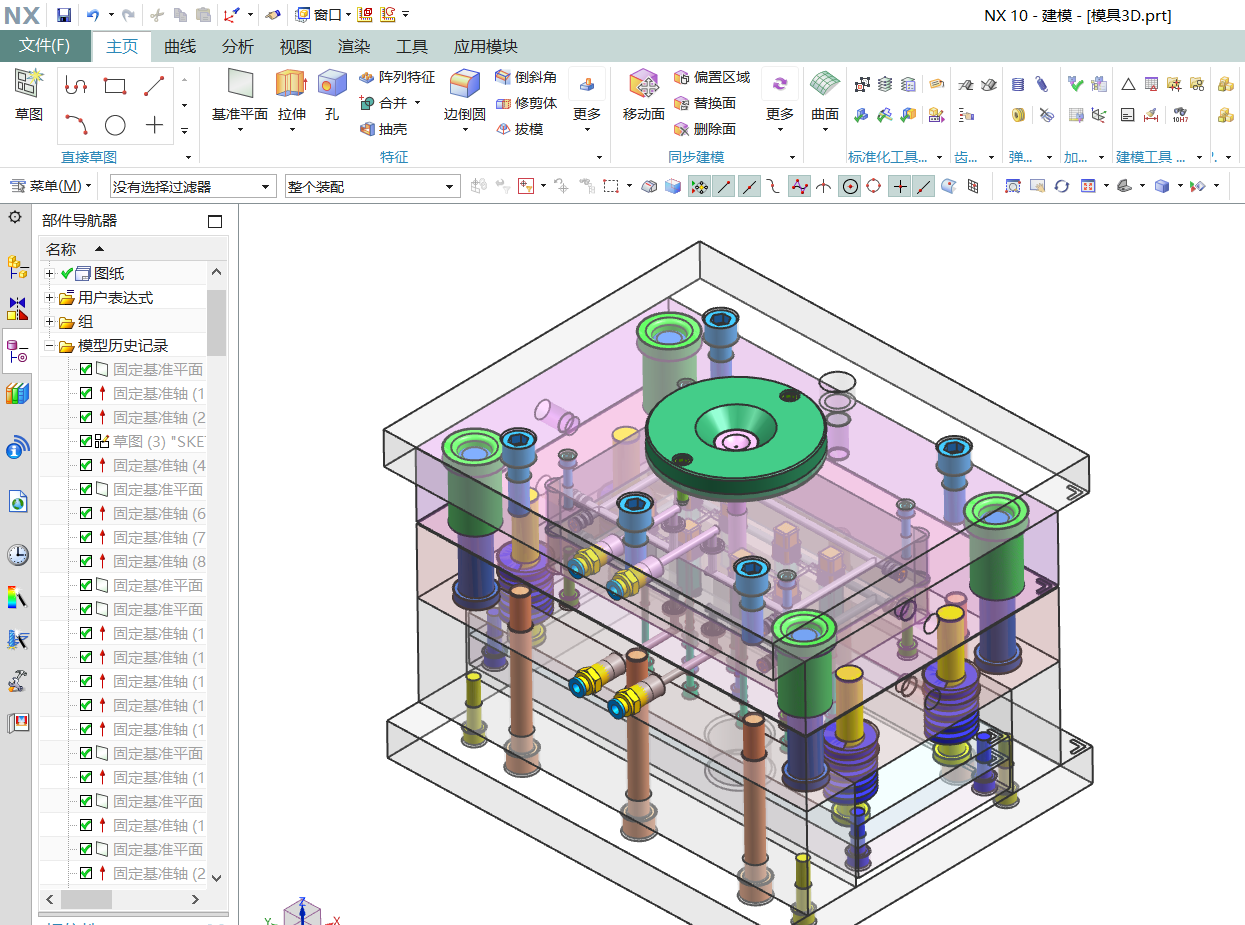Collapse the 模型历史记录 tree node
The image size is (1245, 925).
[x=50, y=345]
